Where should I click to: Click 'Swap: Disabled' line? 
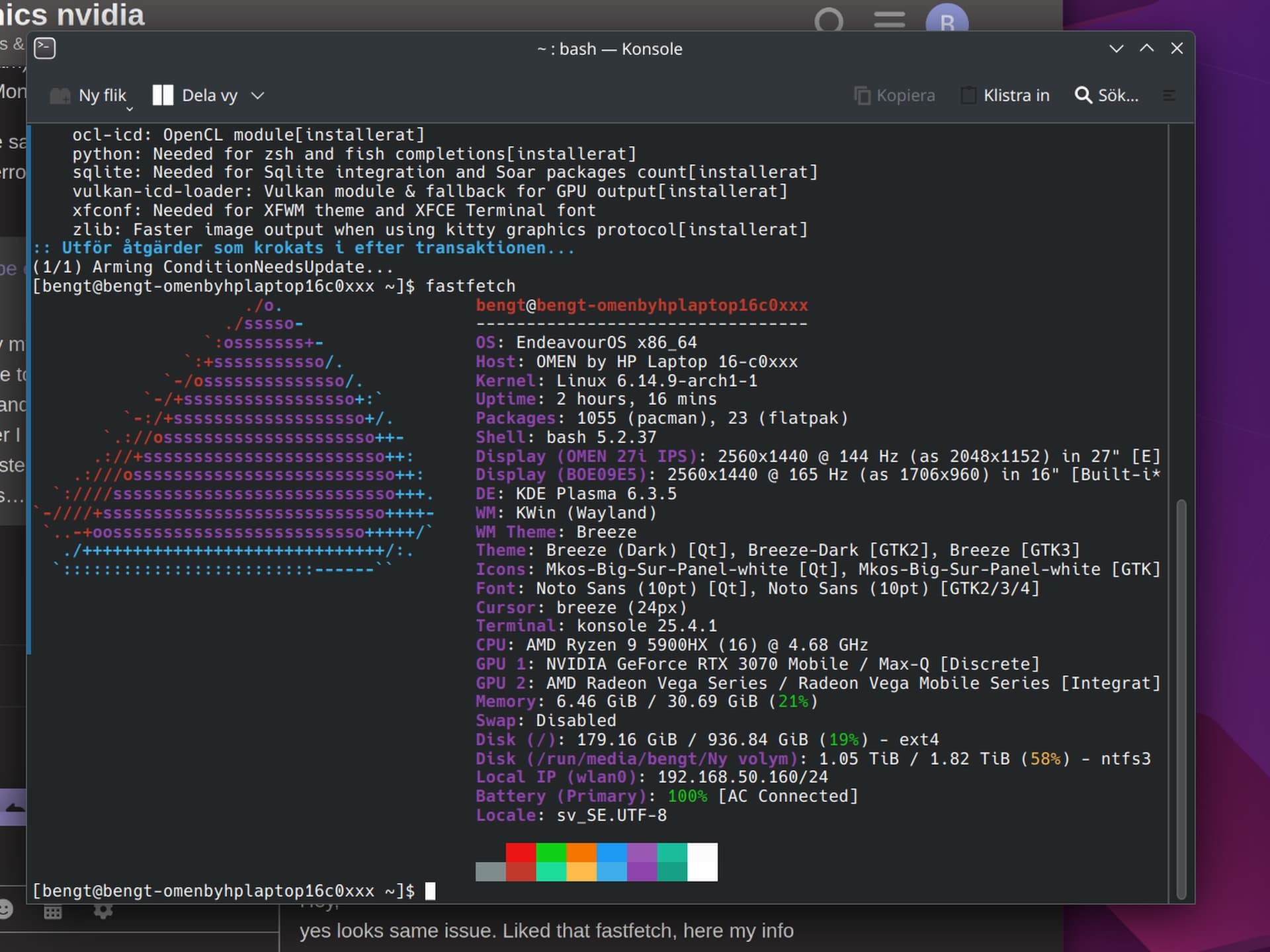click(x=546, y=721)
